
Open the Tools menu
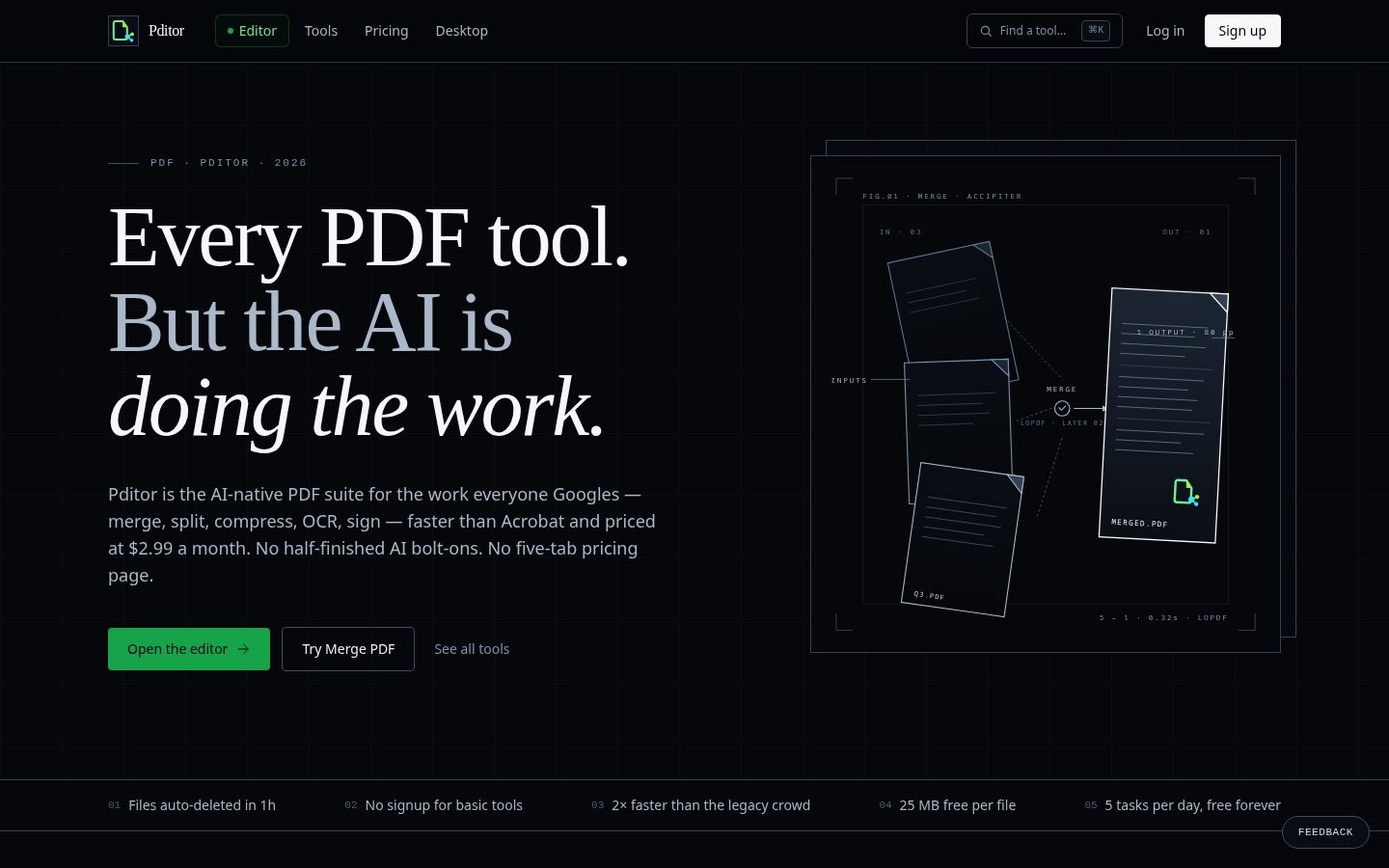(321, 31)
